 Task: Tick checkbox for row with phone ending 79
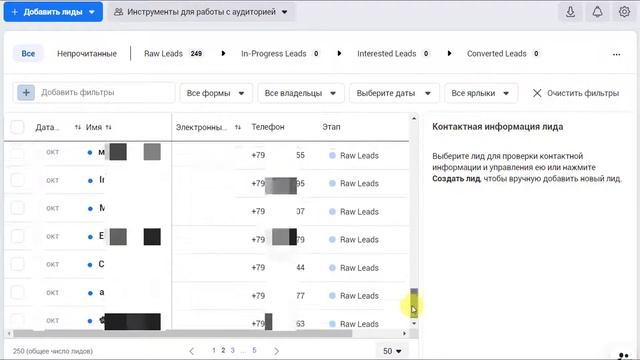[x=17, y=236]
